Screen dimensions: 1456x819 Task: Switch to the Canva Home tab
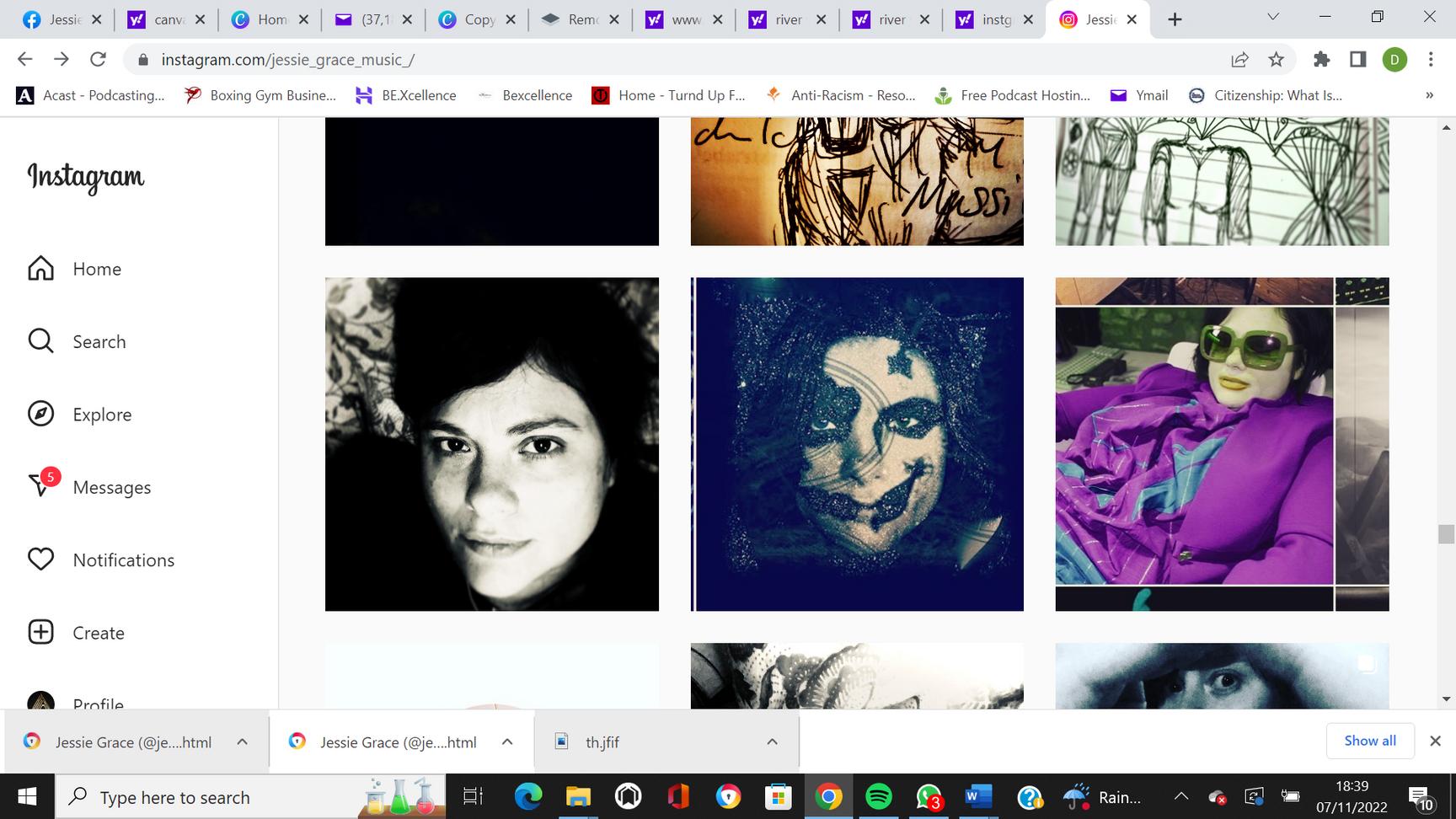click(270, 19)
